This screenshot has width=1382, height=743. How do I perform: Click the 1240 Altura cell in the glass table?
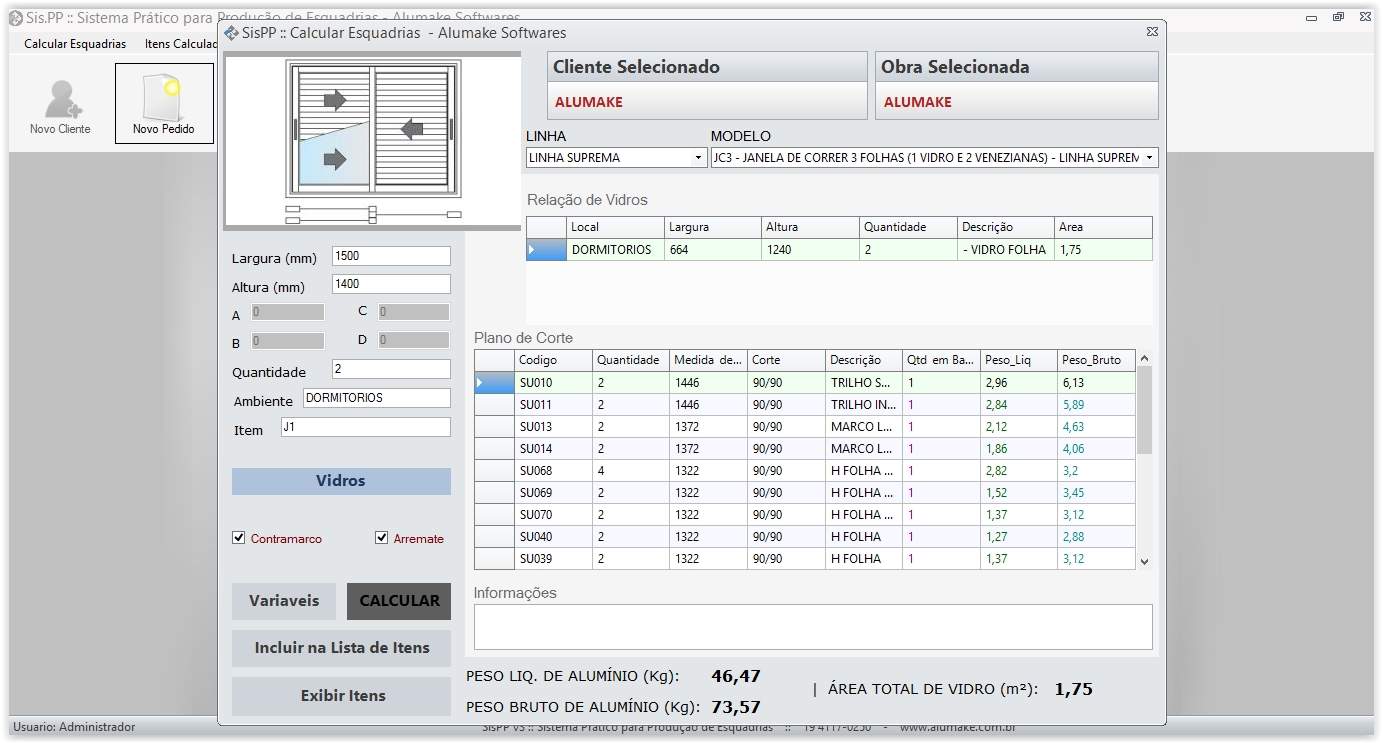pyautogui.click(x=809, y=250)
